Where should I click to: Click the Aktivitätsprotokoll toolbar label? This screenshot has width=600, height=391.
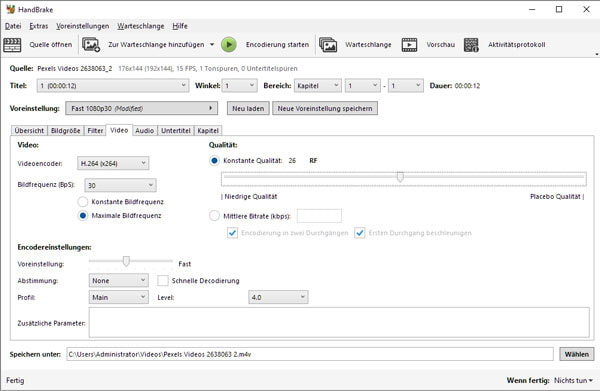click(517, 45)
